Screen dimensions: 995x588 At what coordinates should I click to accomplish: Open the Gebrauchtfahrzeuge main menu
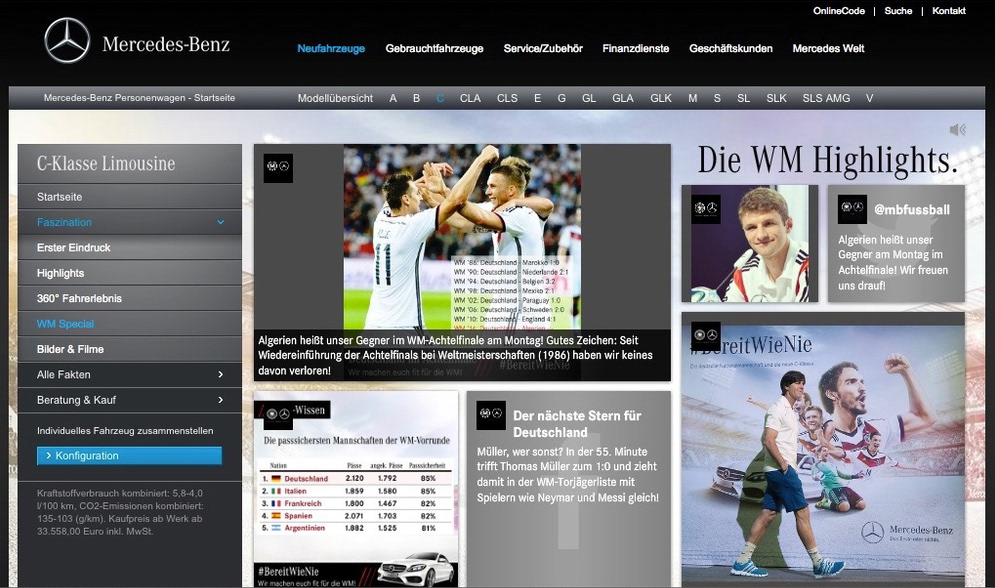435,48
